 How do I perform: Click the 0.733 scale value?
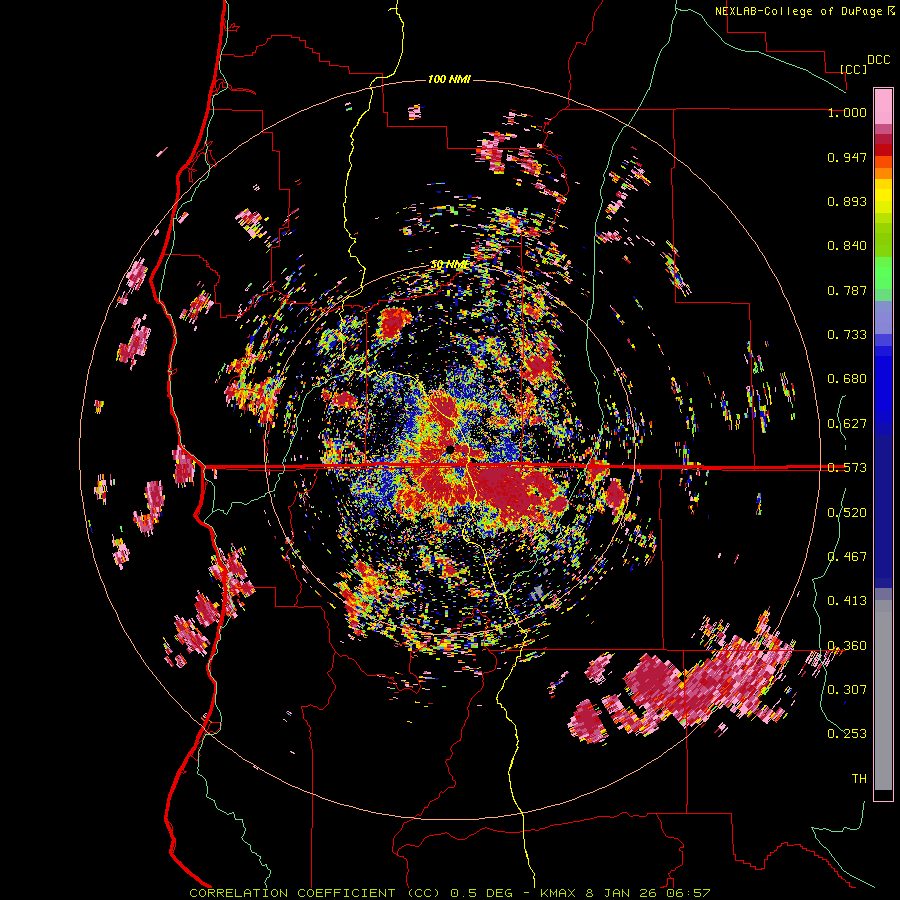pos(847,335)
